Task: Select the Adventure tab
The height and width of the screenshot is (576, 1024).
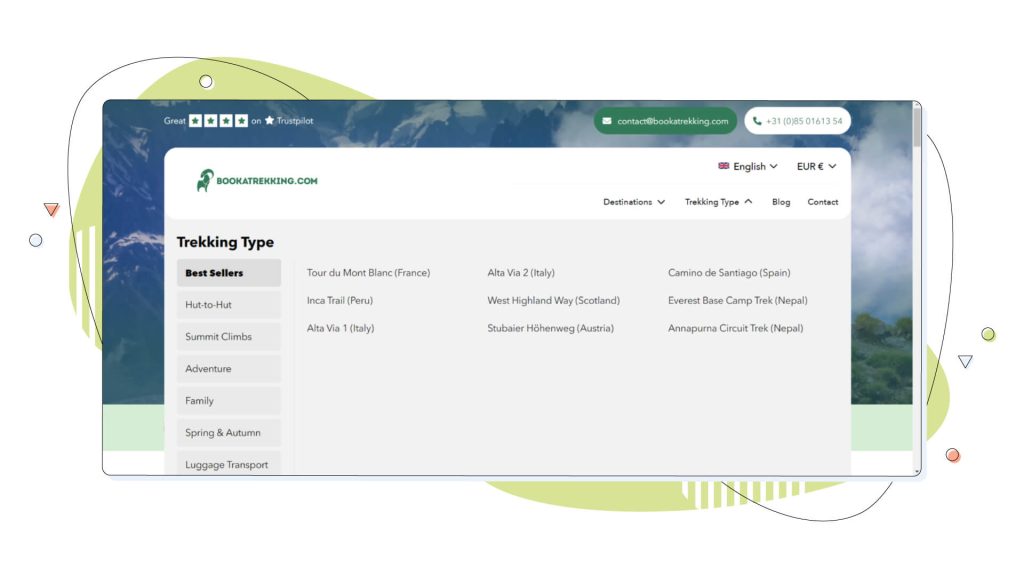Action: (x=229, y=369)
